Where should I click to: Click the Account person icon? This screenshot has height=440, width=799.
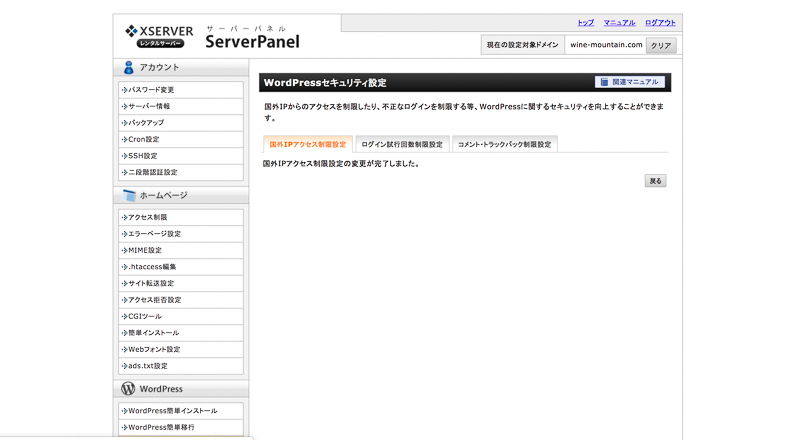128,67
